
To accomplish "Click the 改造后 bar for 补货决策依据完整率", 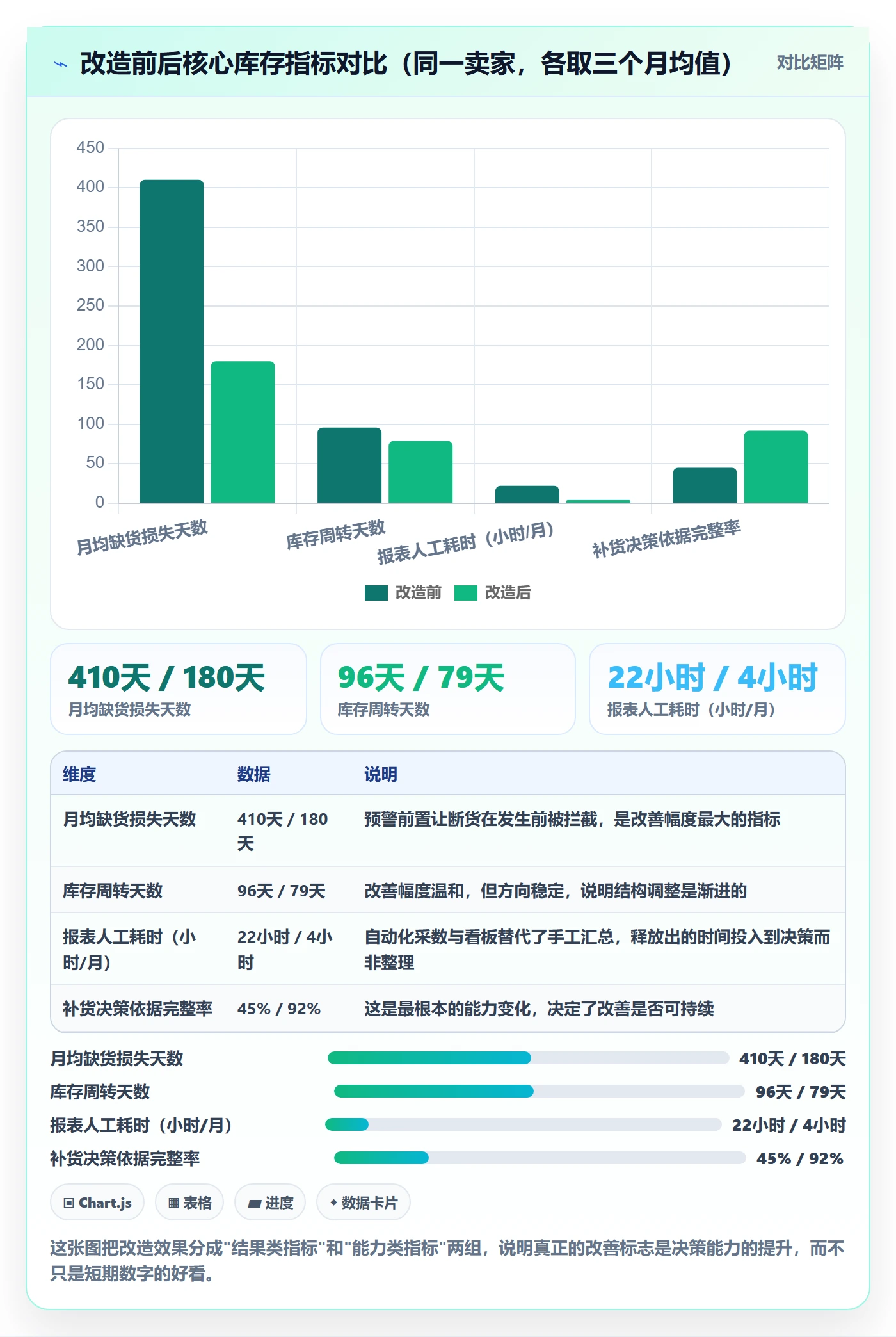I will pyautogui.click(x=776, y=467).
